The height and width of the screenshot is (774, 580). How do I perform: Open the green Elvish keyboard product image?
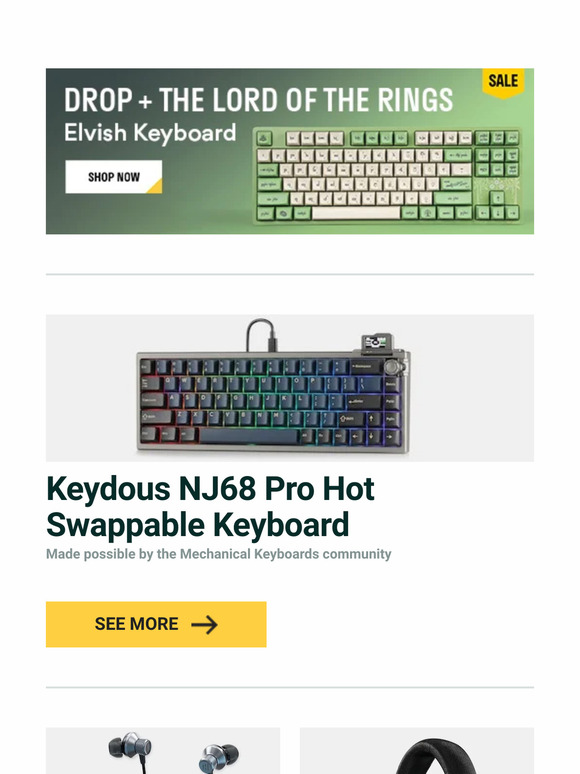coord(388,176)
